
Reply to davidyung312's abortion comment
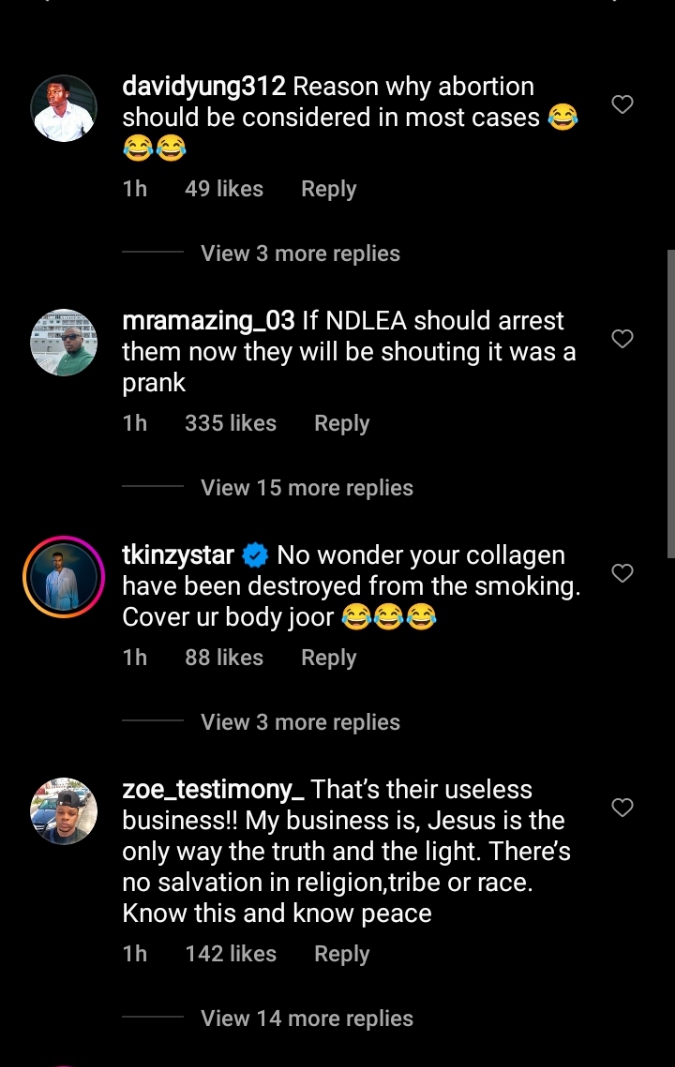tap(329, 189)
